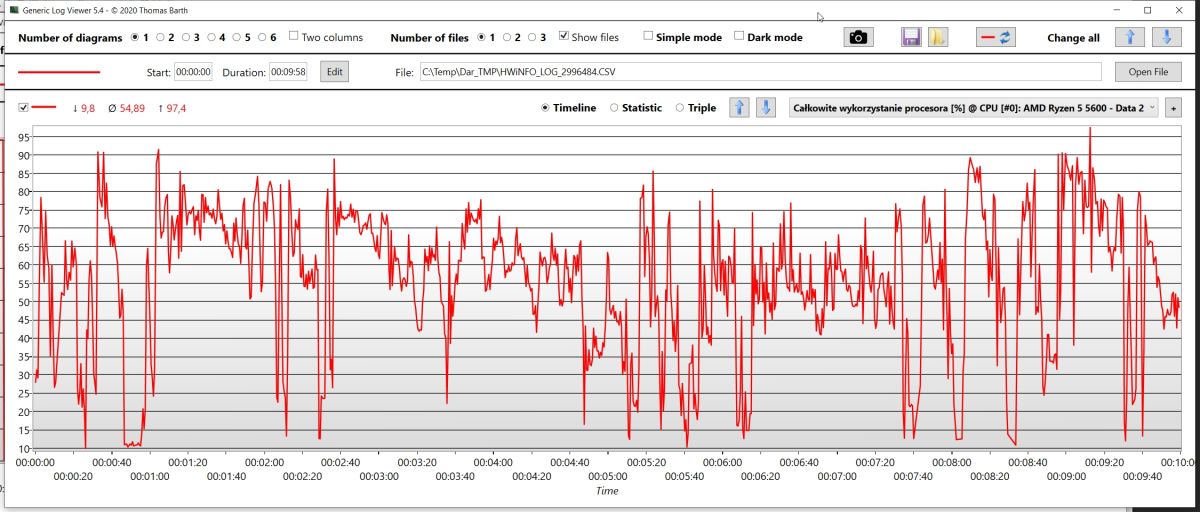This screenshot has width=1200, height=512.
Task: Click the File path input field
Action: pos(760,72)
